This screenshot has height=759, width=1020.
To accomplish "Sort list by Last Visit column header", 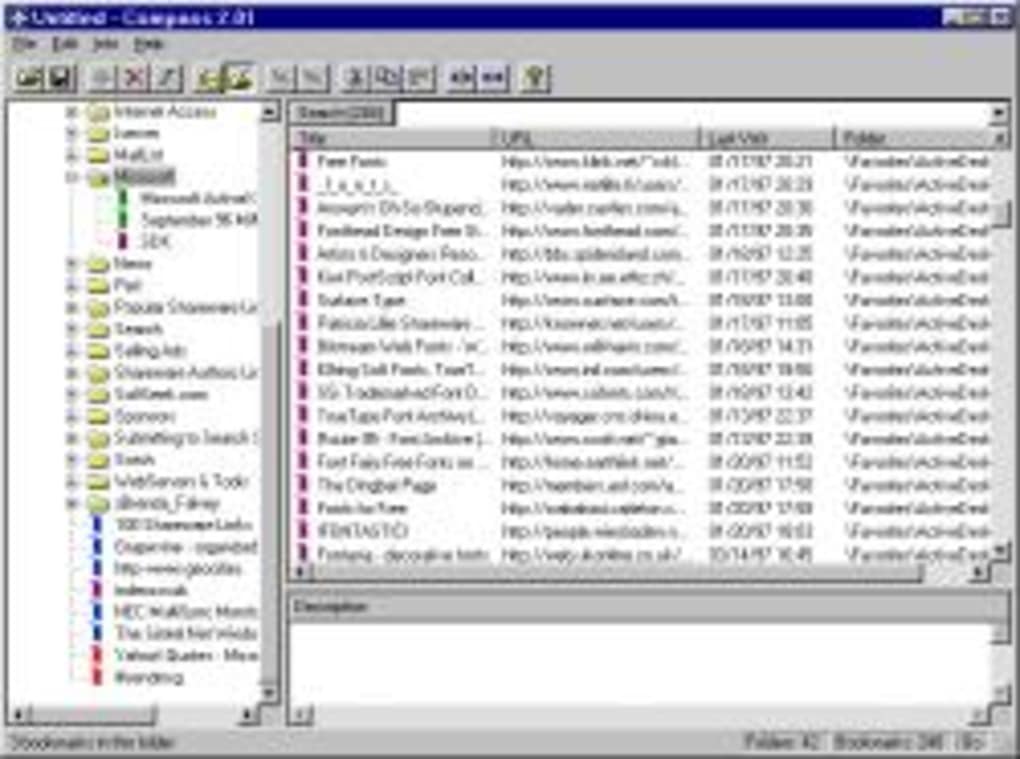I will click(768, 138).
